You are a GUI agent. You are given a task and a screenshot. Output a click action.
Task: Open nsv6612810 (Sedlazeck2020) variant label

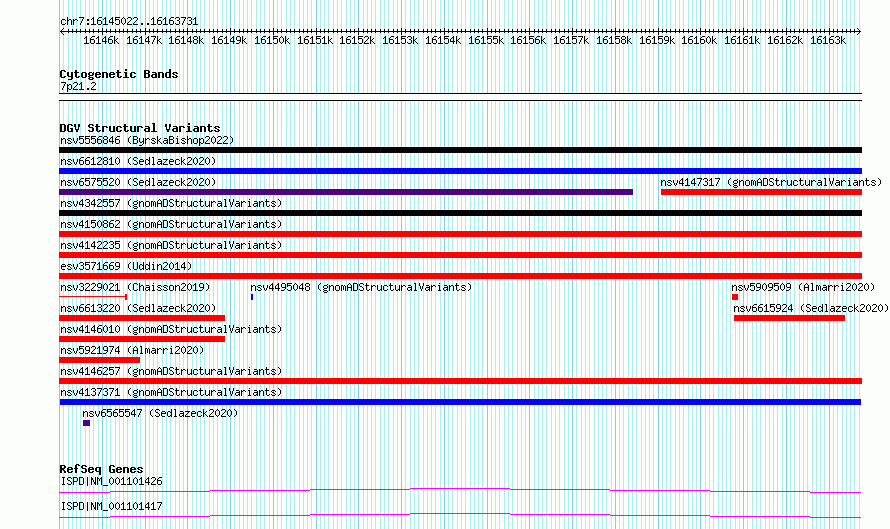pos(138,161)
